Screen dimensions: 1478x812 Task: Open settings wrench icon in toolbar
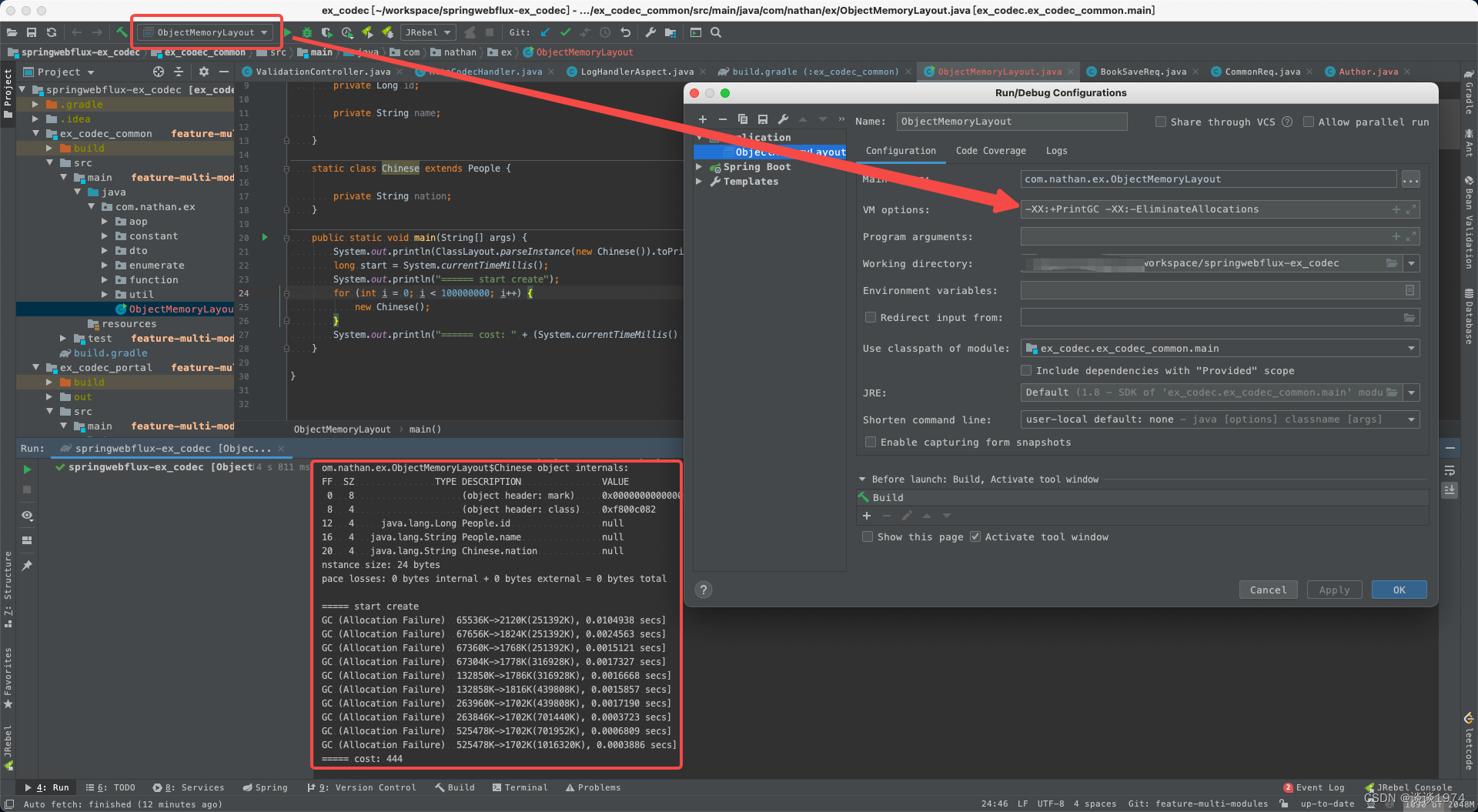pyautogui.click(x=650, y=32)
